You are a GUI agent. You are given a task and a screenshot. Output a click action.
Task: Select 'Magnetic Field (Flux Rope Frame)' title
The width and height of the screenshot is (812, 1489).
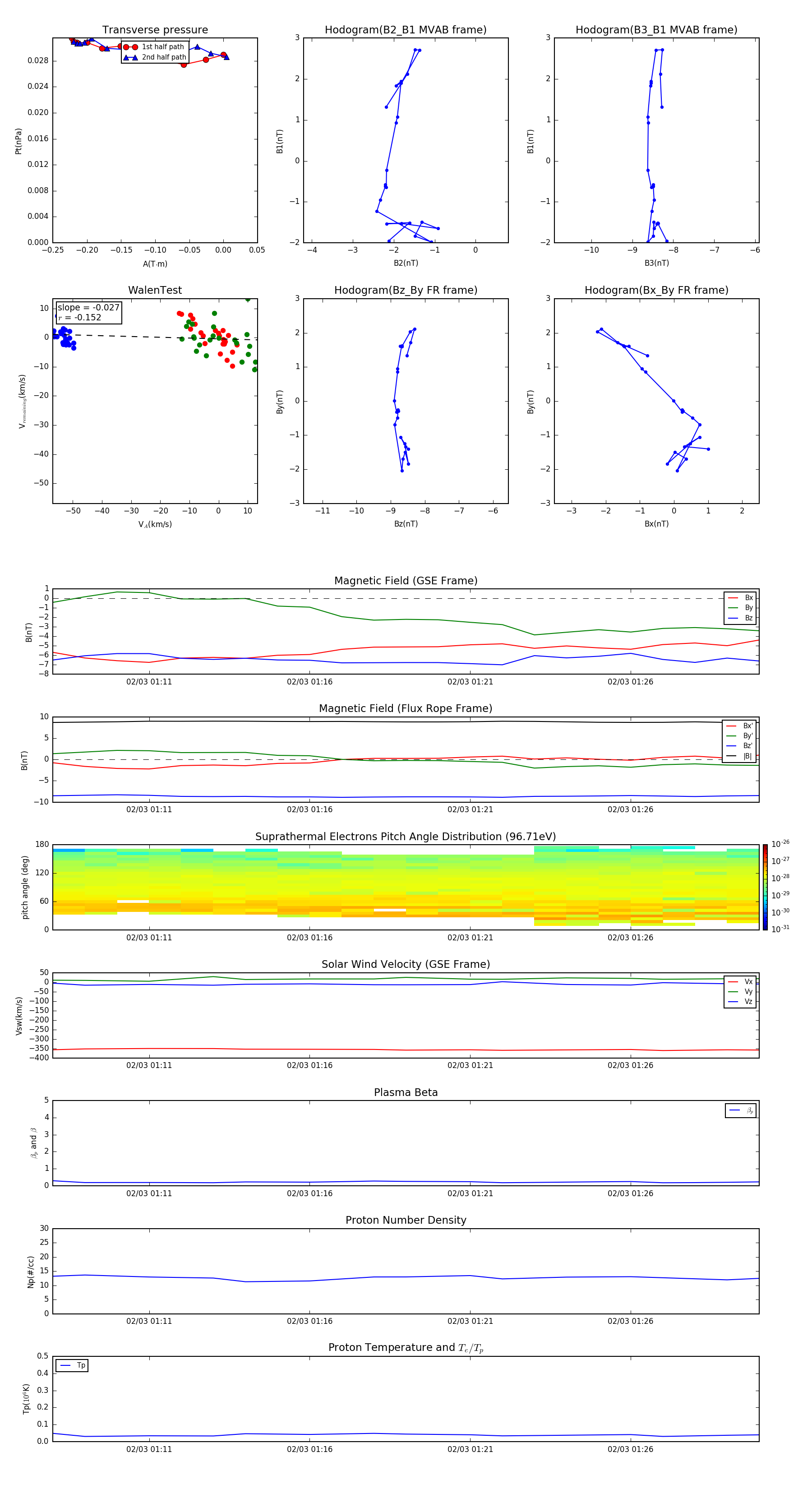[x=406, y=709]
